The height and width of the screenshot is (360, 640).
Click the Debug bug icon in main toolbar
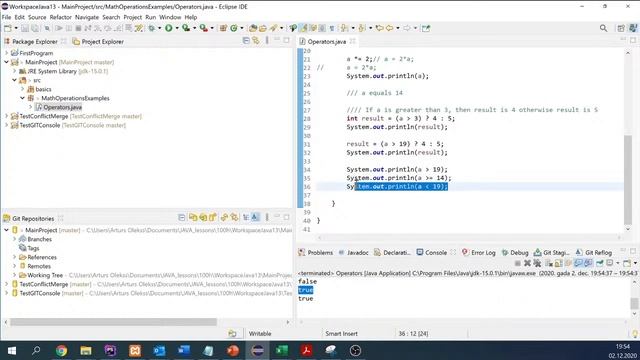[151, 28]
